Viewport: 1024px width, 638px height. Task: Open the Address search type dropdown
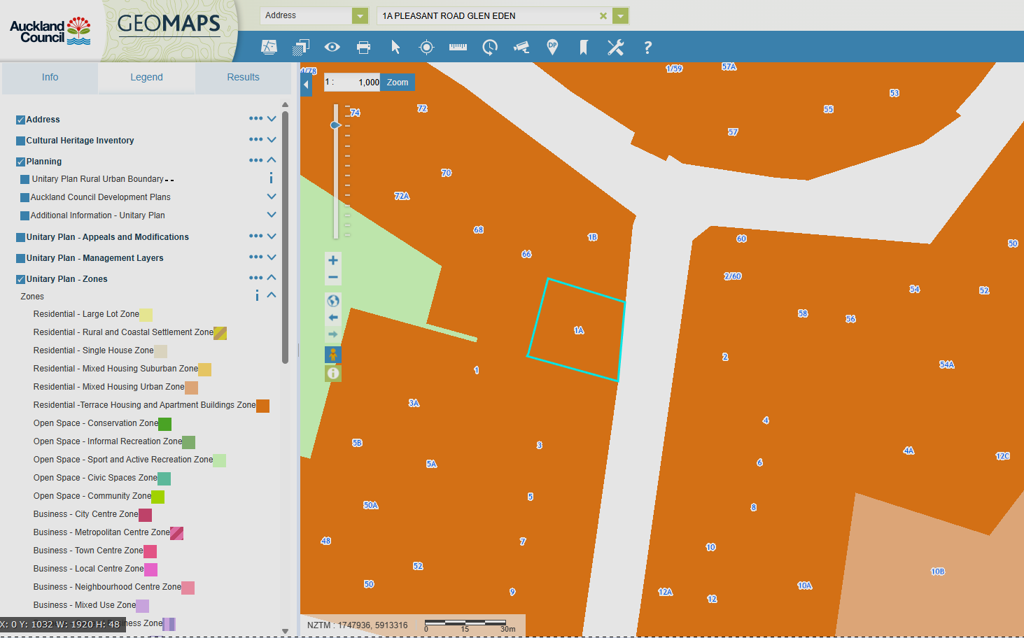[360, 16]
